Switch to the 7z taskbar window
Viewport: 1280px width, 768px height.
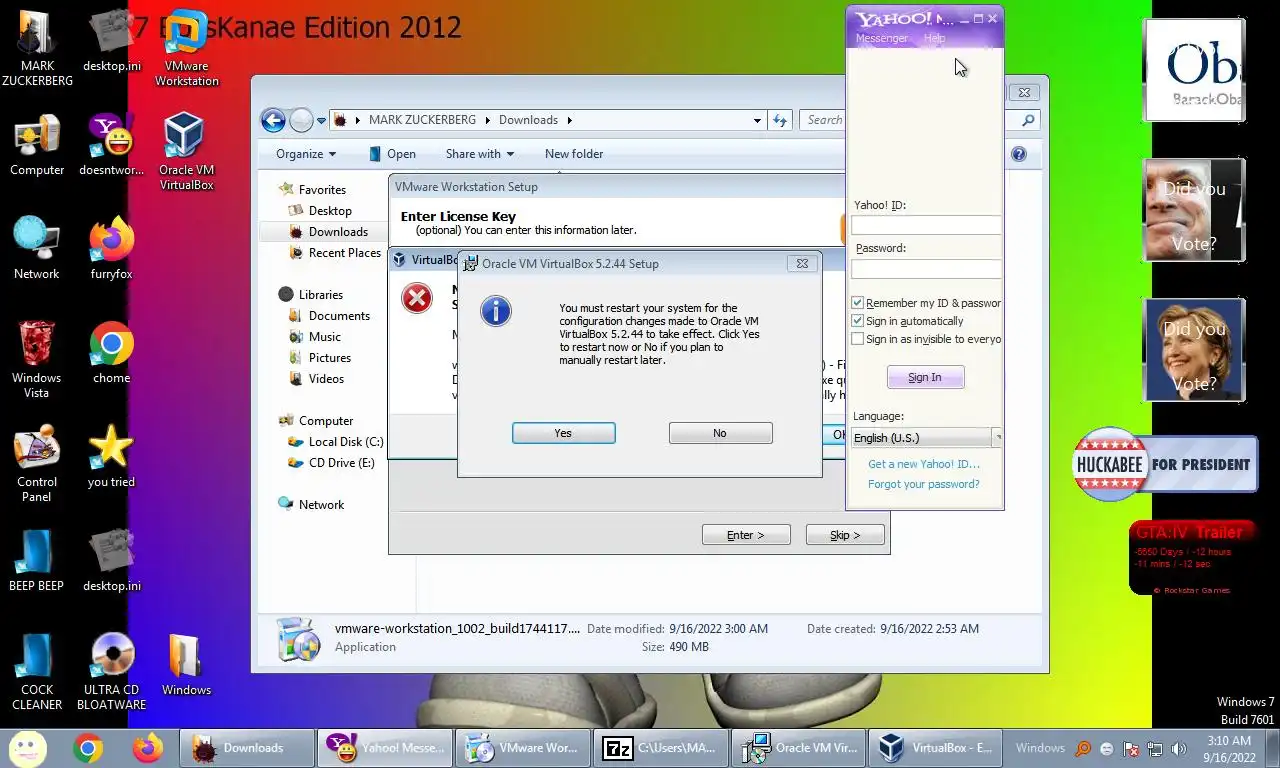tap(661, 748)
